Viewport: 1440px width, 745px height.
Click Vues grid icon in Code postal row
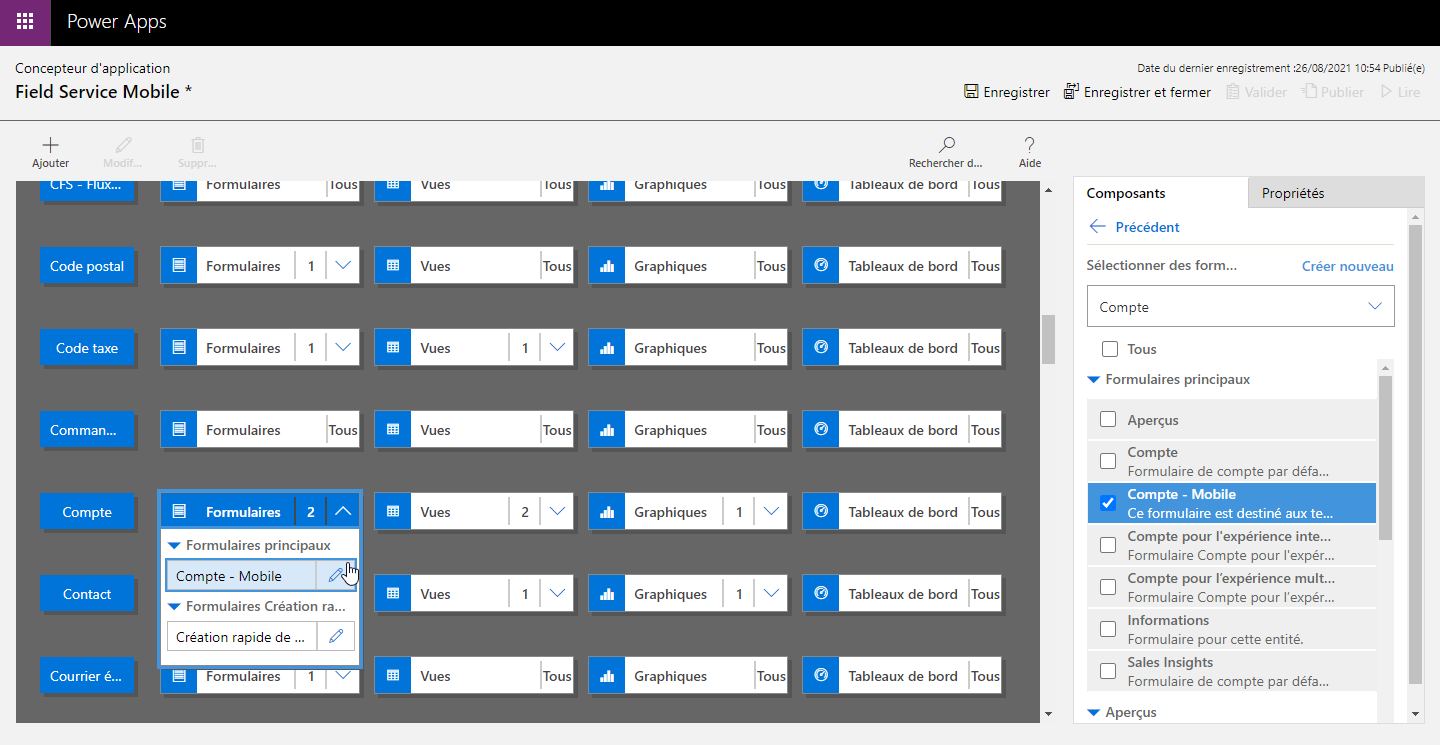(393, 266)
